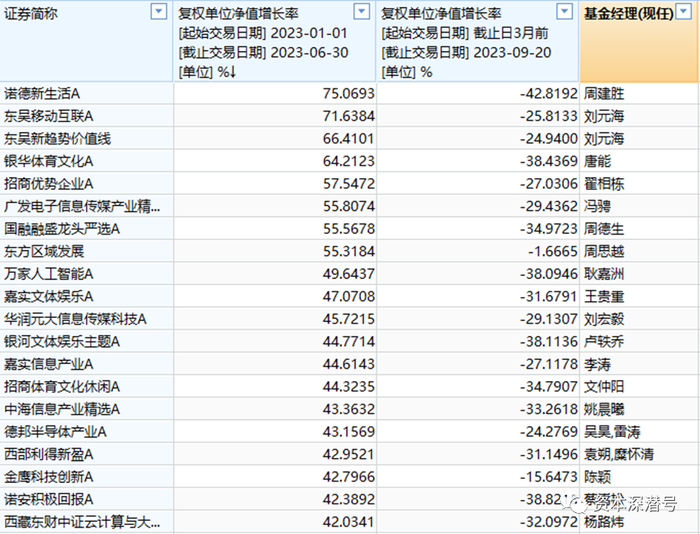Screen dimensions: 700x534
Task: Select manager name 李涛
Action: [597, 364]
